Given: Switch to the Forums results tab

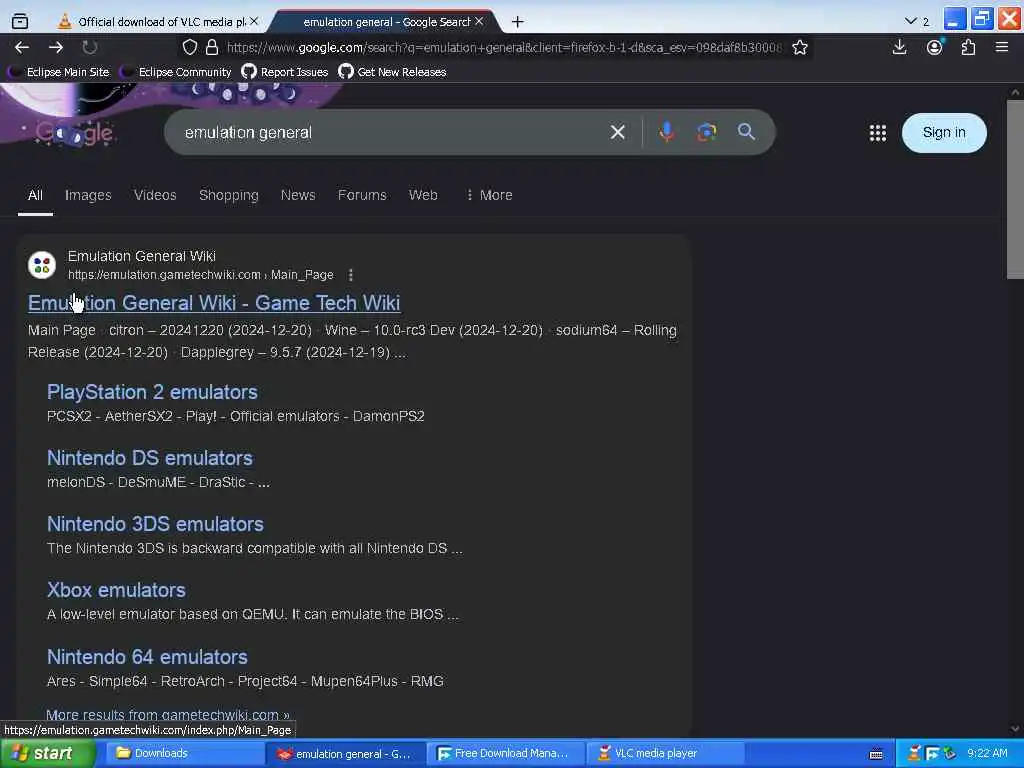Looking at the screenshot, I should click(x=362, y=195).
